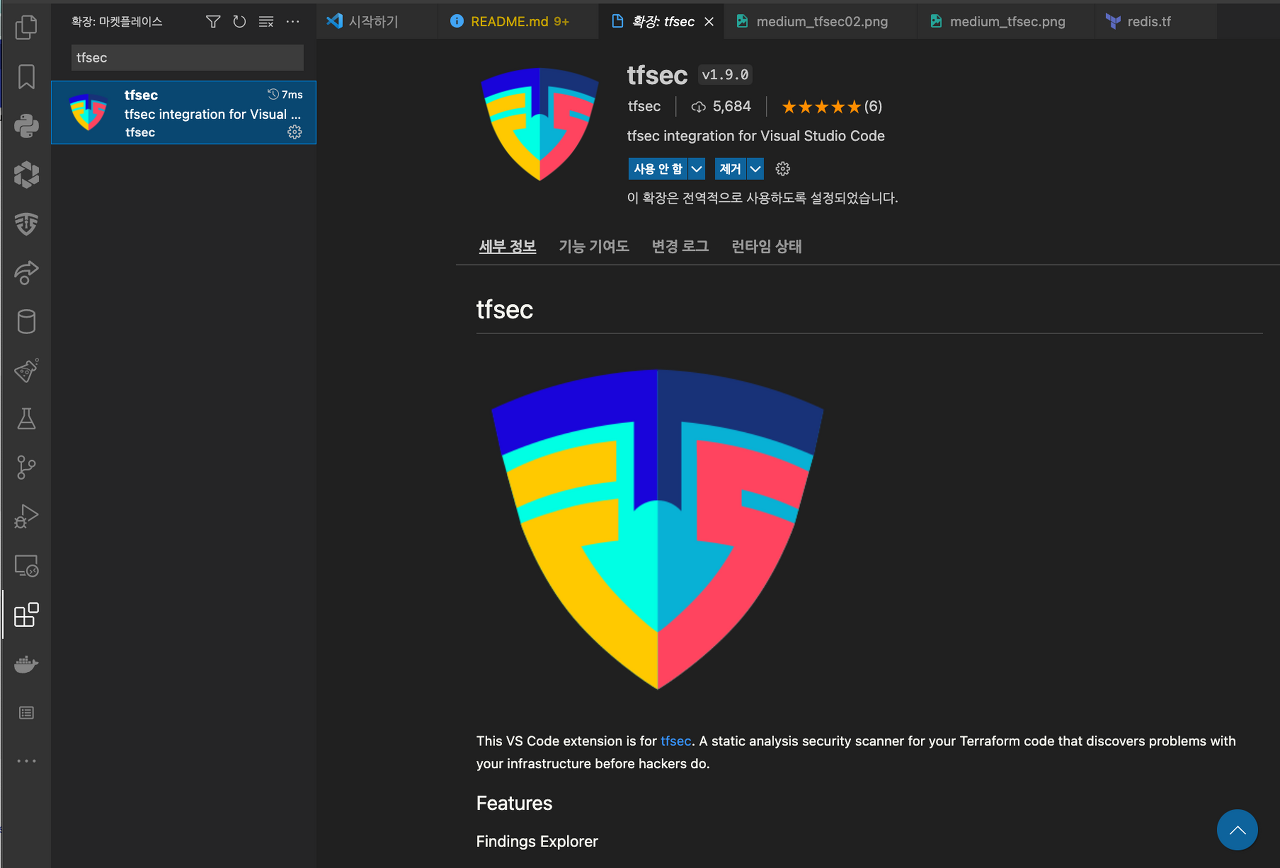Click the scroll-to-top round button
Viewport: 1280px width, 868px height.
coord(1237,830)
